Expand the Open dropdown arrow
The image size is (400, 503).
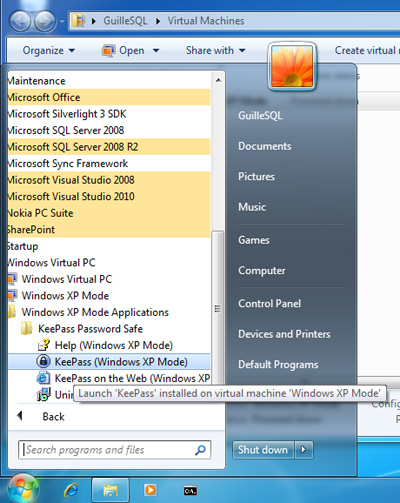tap(156, 51)
